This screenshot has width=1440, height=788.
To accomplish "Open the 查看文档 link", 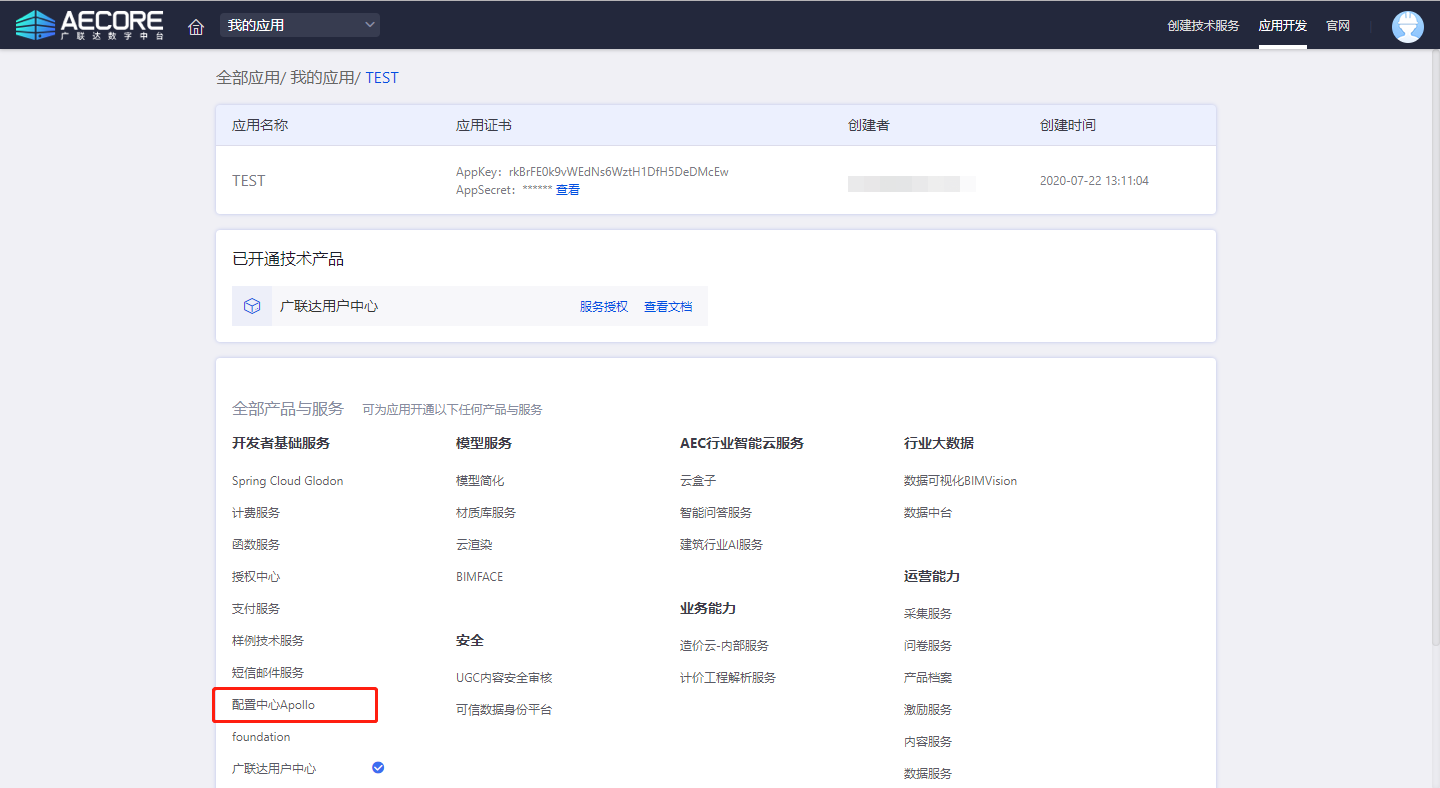I will [667, 307].
